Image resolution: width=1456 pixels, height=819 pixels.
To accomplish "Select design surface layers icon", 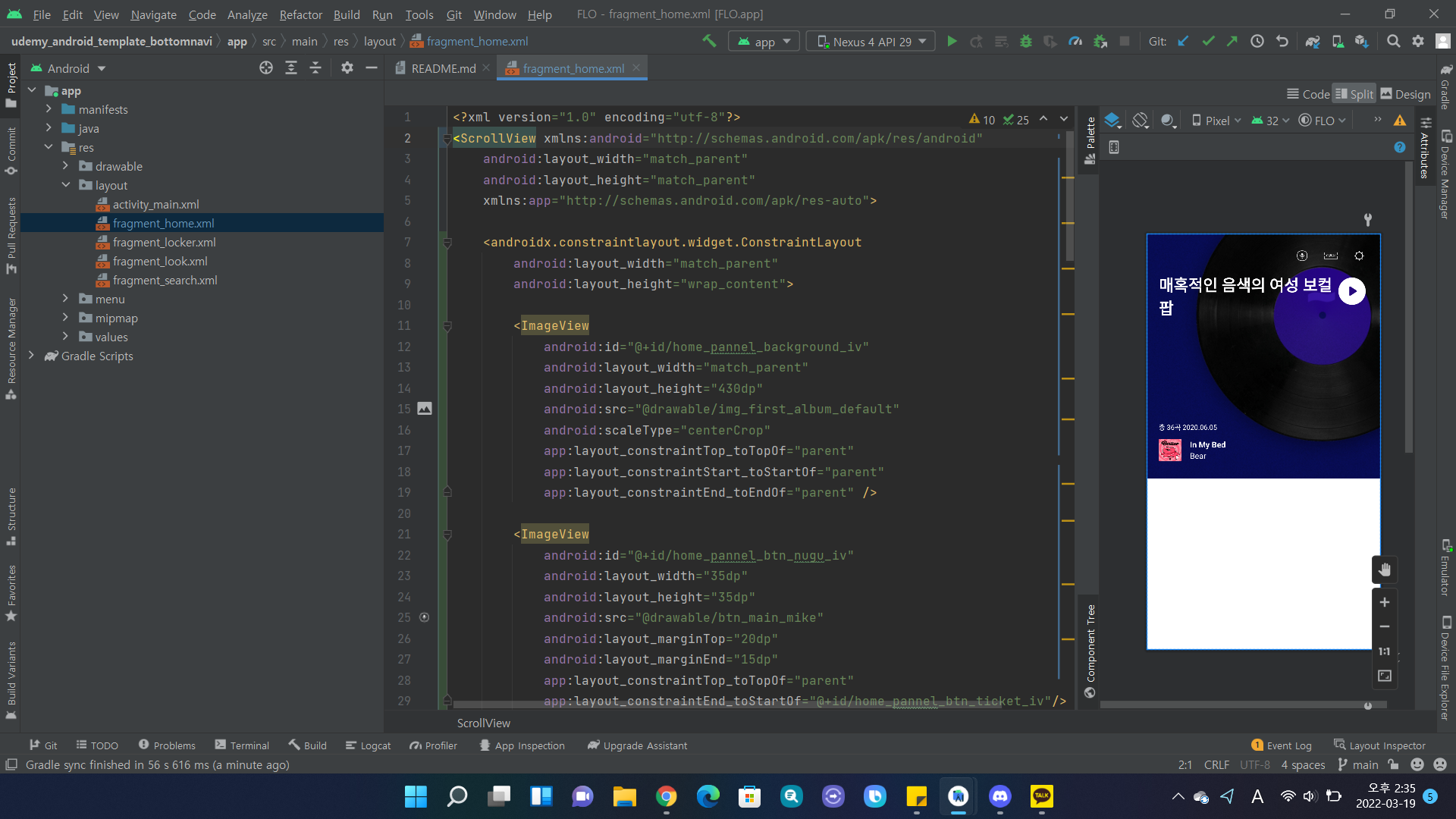I will (x=1112, y=121).
